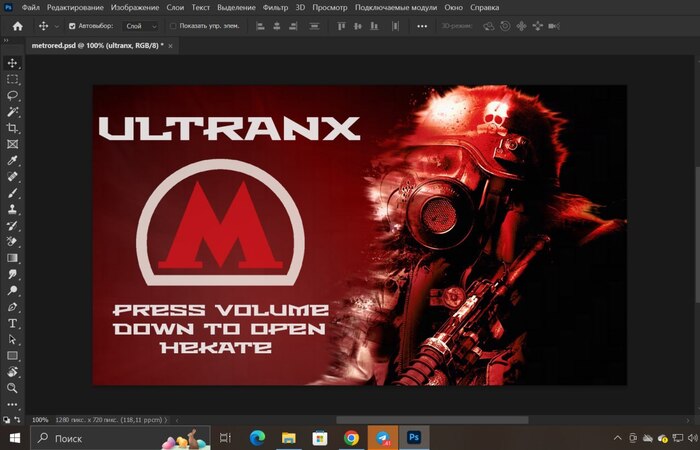Image resolution: width=700 pixels, height=450 pixels.
Task: Expand the Move tool preset picker arrow
Action: [x=56, y=26]
